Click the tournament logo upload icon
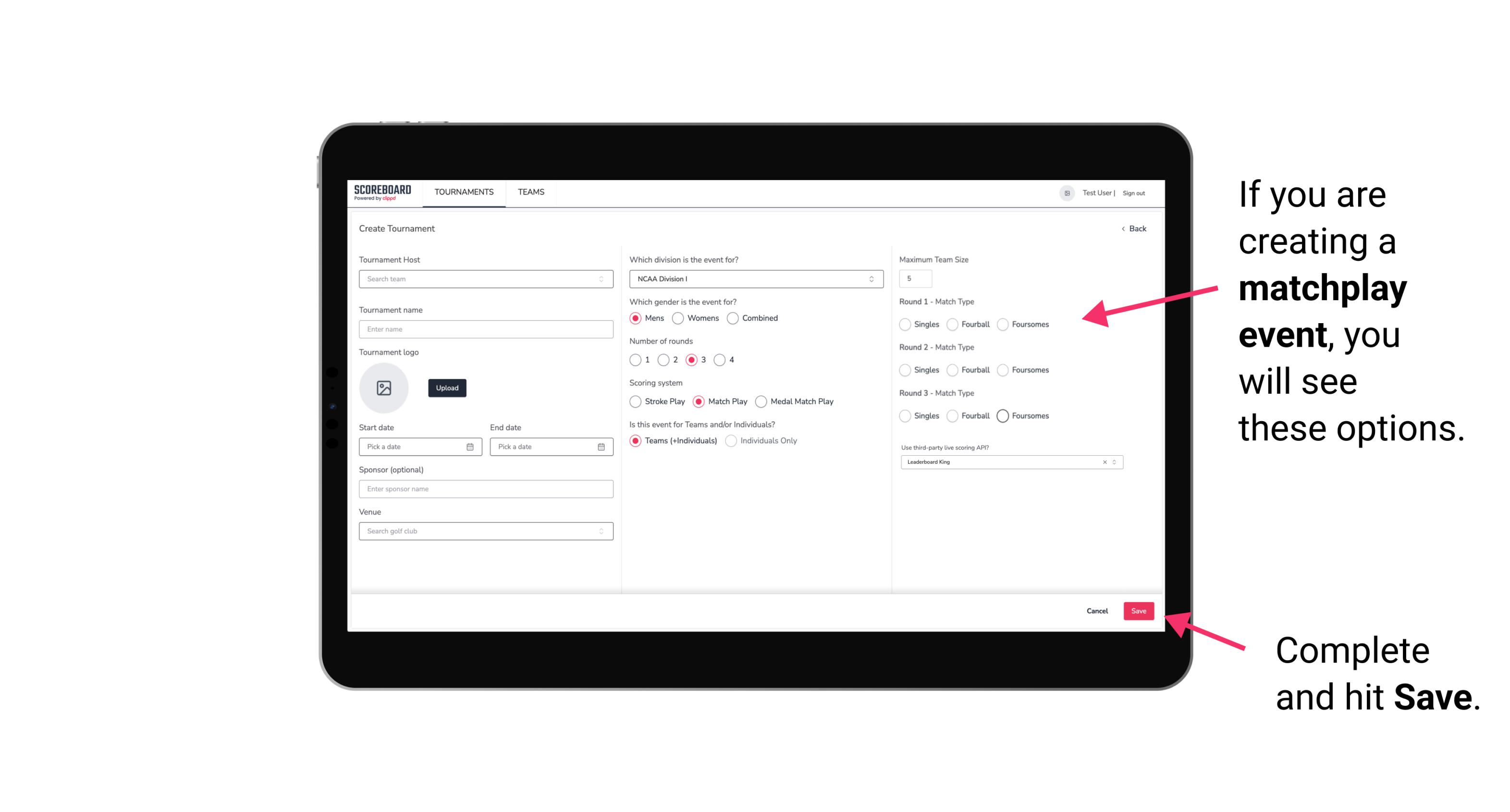 click(384, 388)
